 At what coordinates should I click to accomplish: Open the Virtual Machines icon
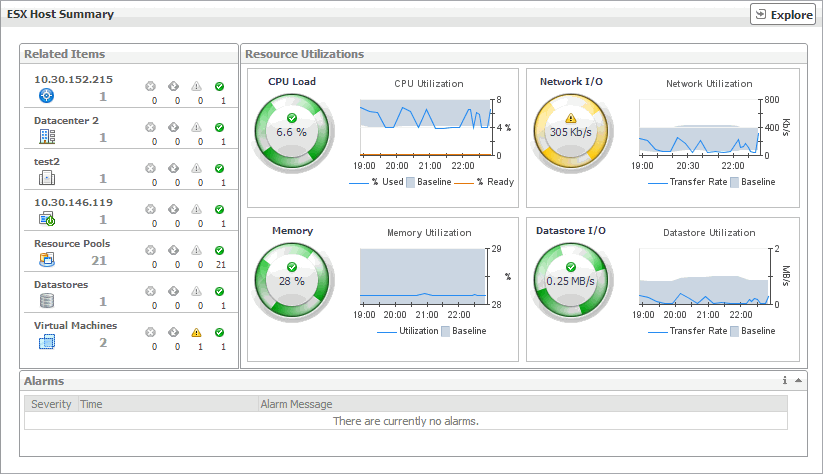(46, 342)
